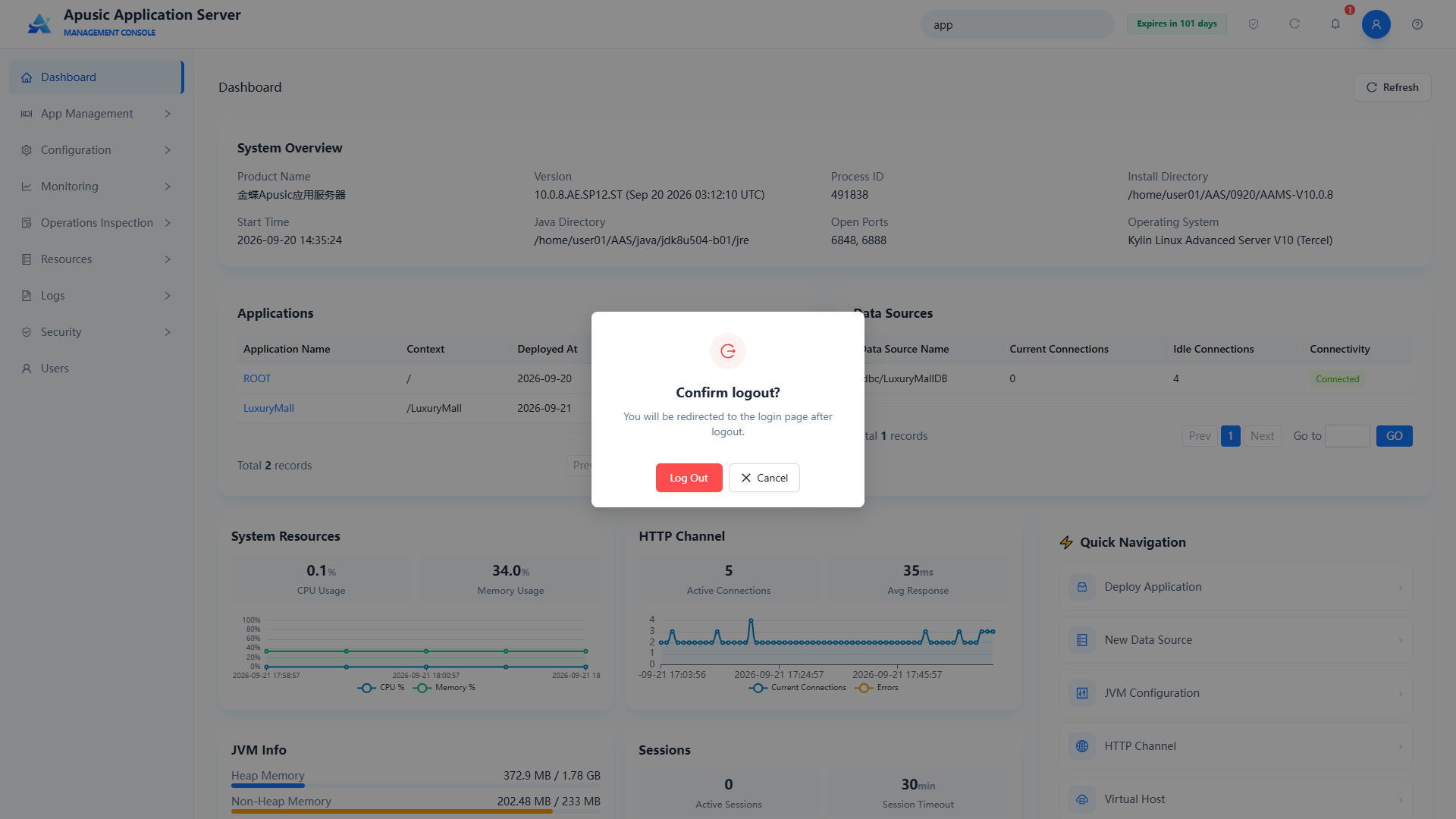Click GO in Data Sources pagination

[1394, 436]
